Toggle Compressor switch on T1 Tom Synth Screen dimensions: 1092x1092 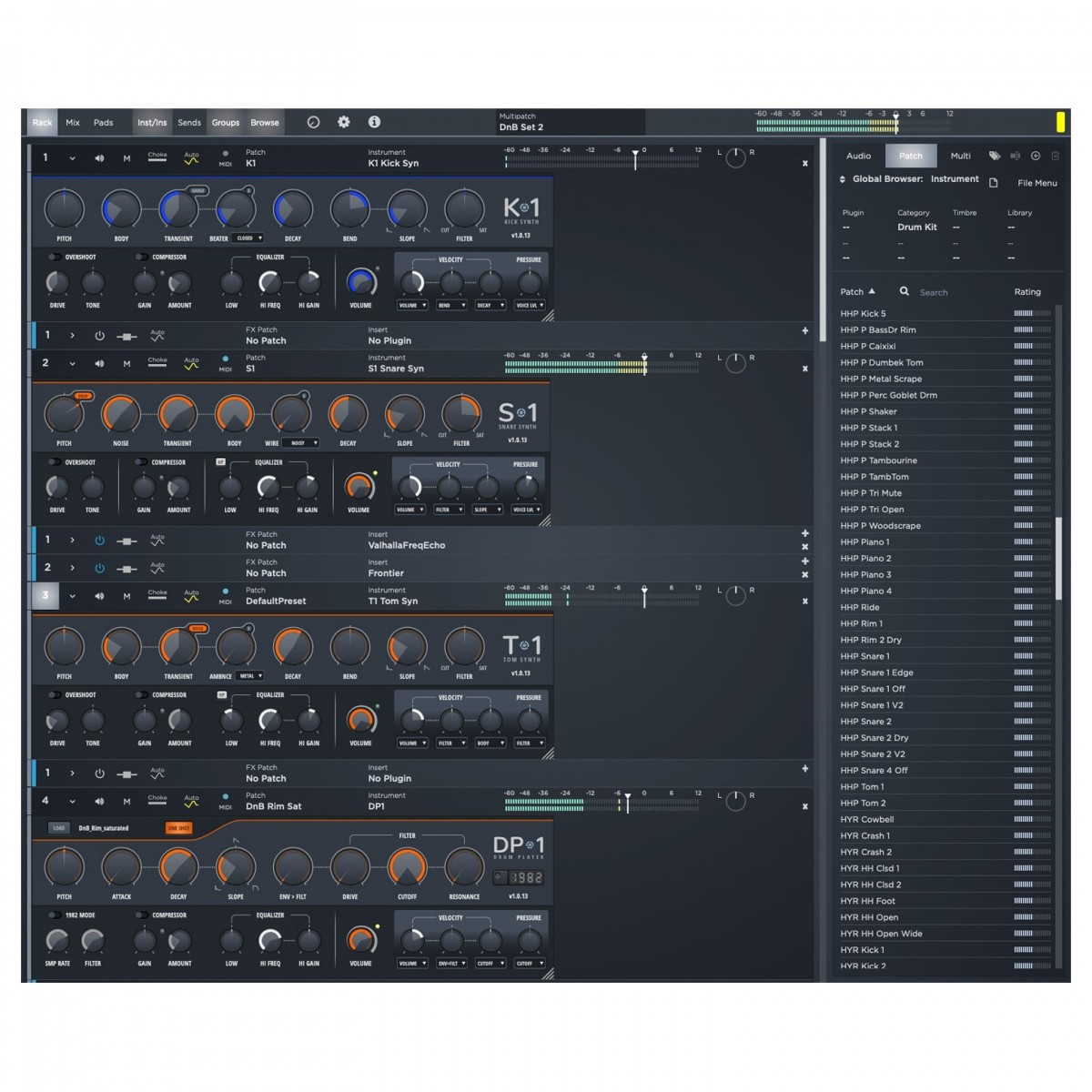pyautogui.click(x=141, y=695)
